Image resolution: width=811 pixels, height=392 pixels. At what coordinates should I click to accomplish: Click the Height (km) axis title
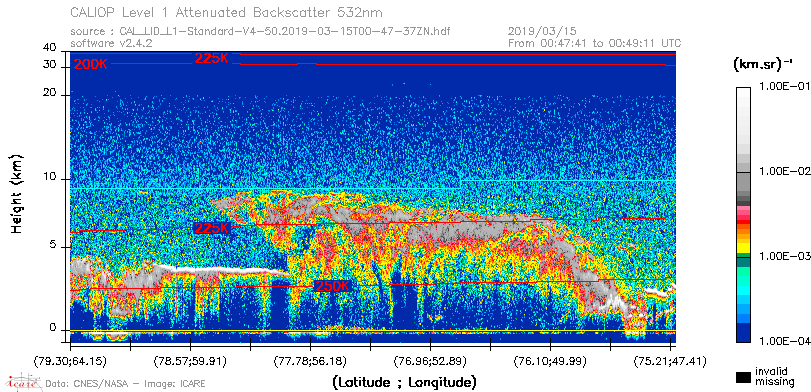pos(17,193)
